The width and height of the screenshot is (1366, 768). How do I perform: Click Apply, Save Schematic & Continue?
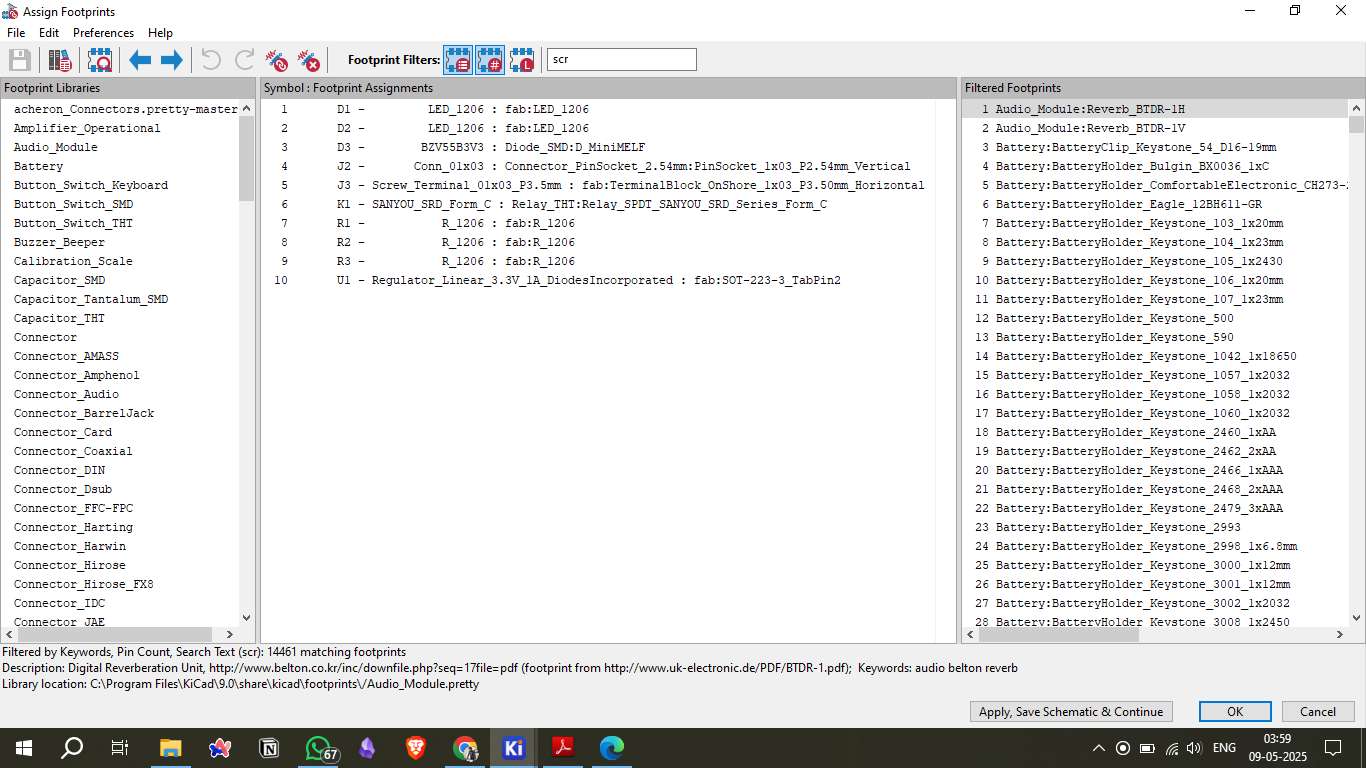click(1072, 712)
